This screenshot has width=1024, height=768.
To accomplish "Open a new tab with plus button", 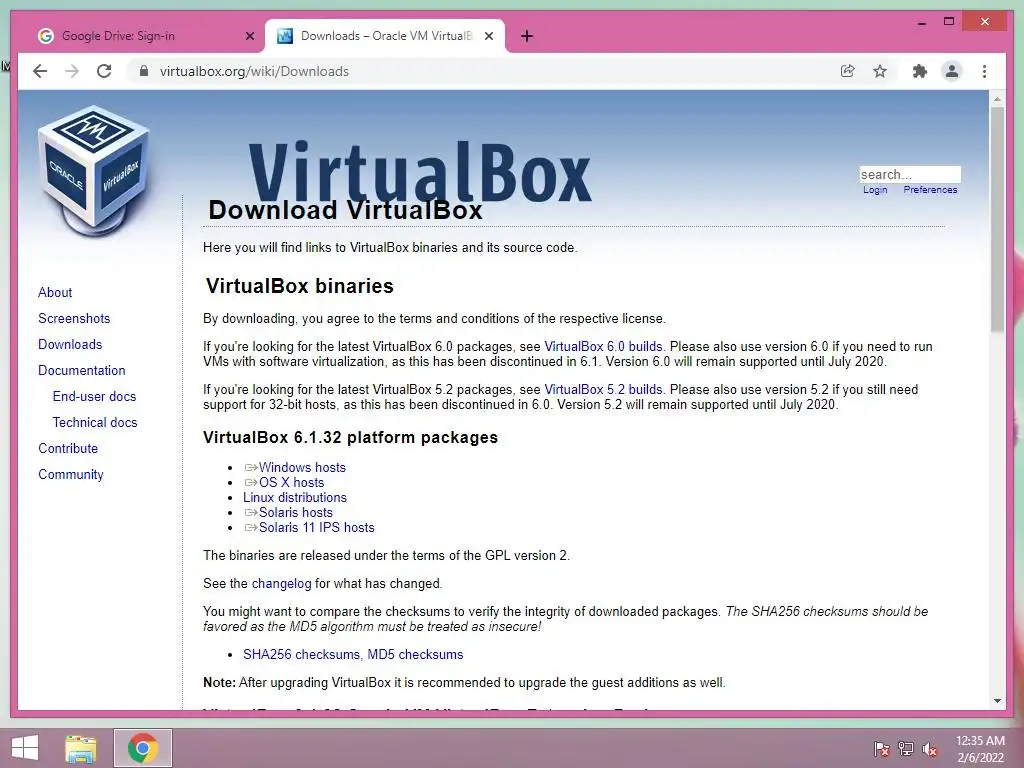I will pos(527,36).
